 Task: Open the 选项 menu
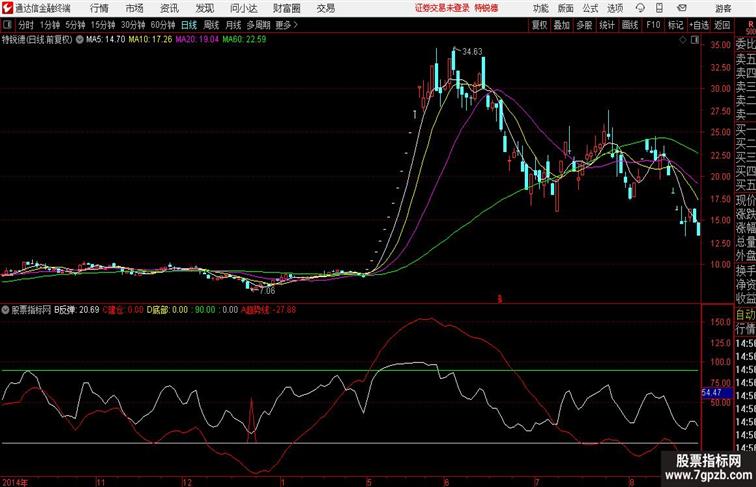[615, 8]
